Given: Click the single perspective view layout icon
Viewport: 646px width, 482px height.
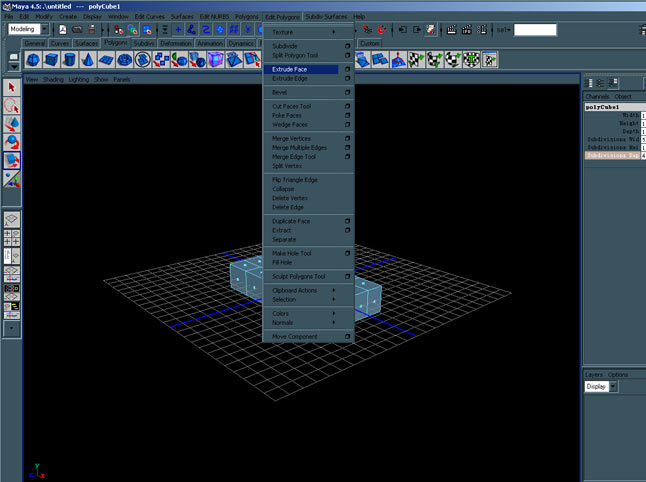Looking at the screenshot, I should pos(12,219).
